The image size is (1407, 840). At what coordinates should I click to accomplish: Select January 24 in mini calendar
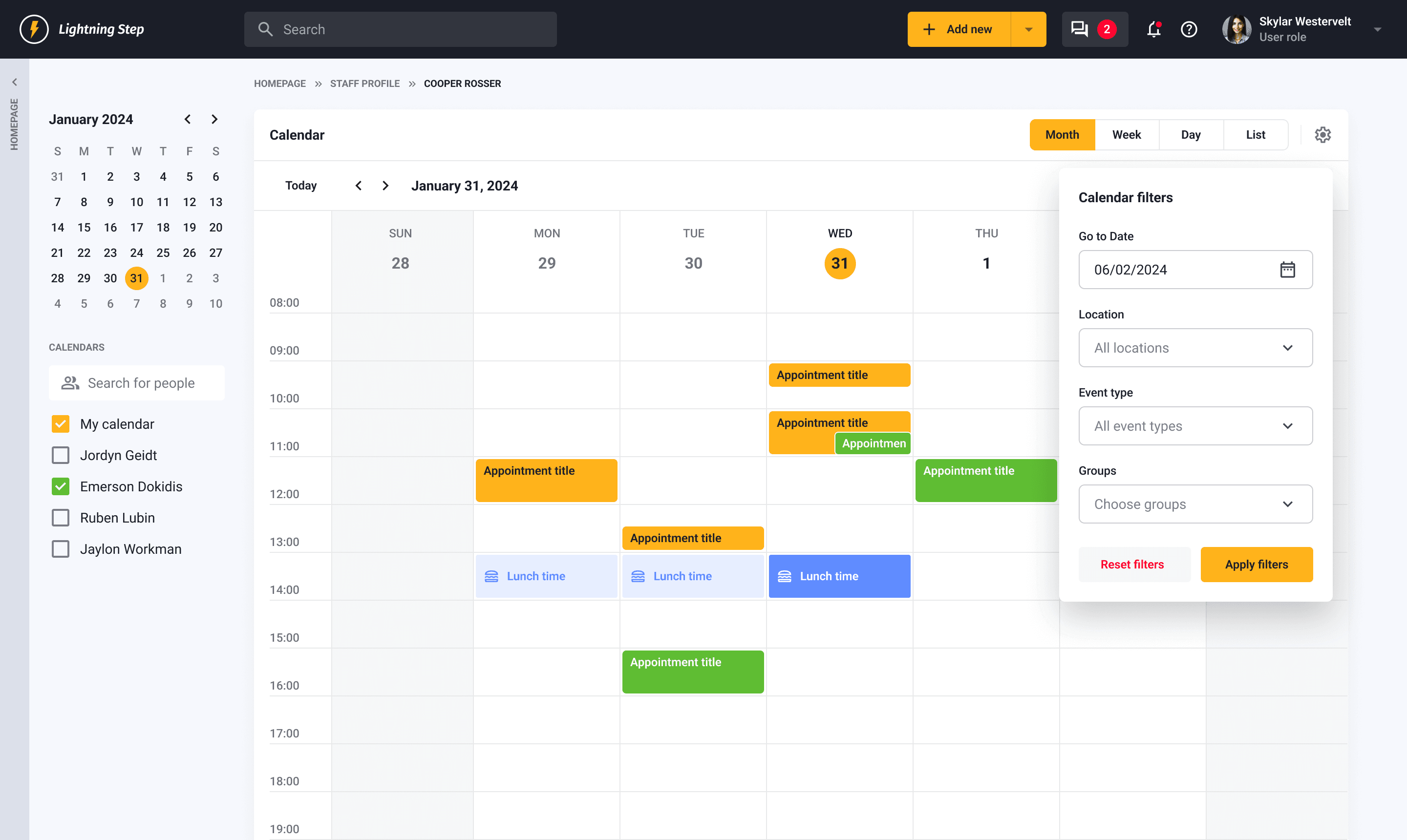[x=136, y=252]
